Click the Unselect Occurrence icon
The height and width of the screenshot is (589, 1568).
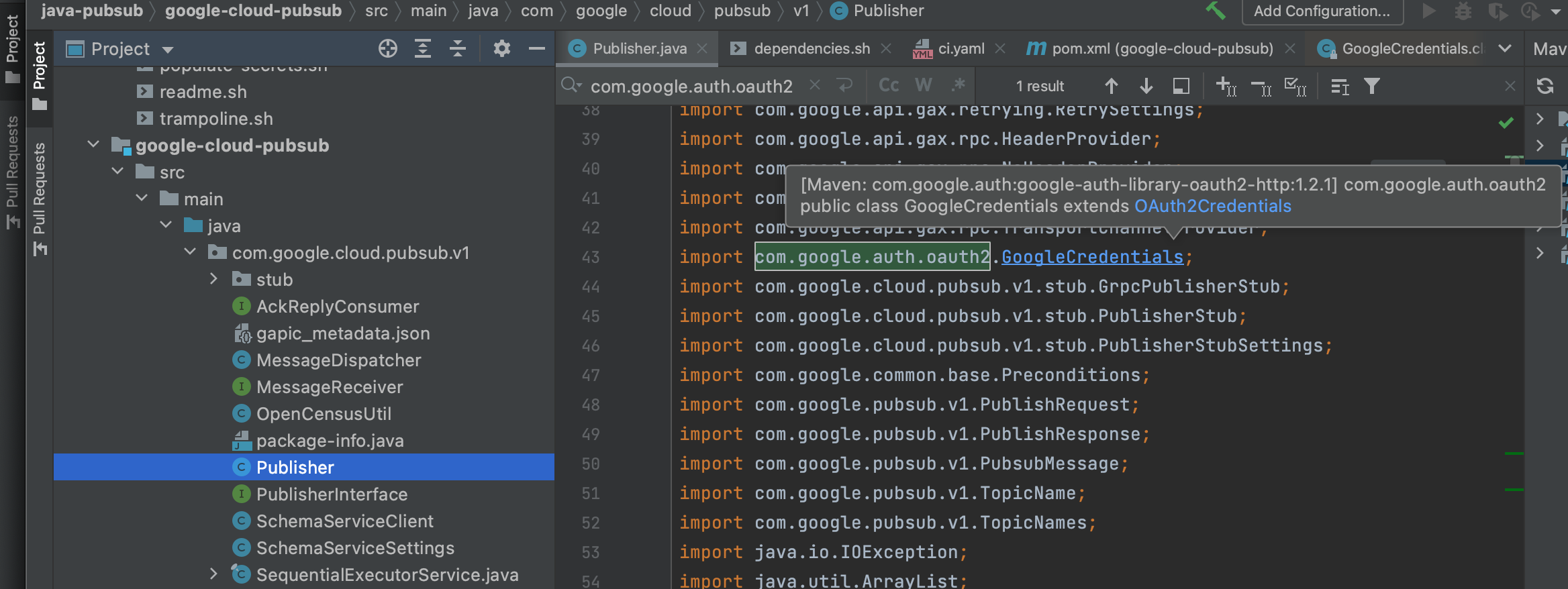tap(1261, 86)
